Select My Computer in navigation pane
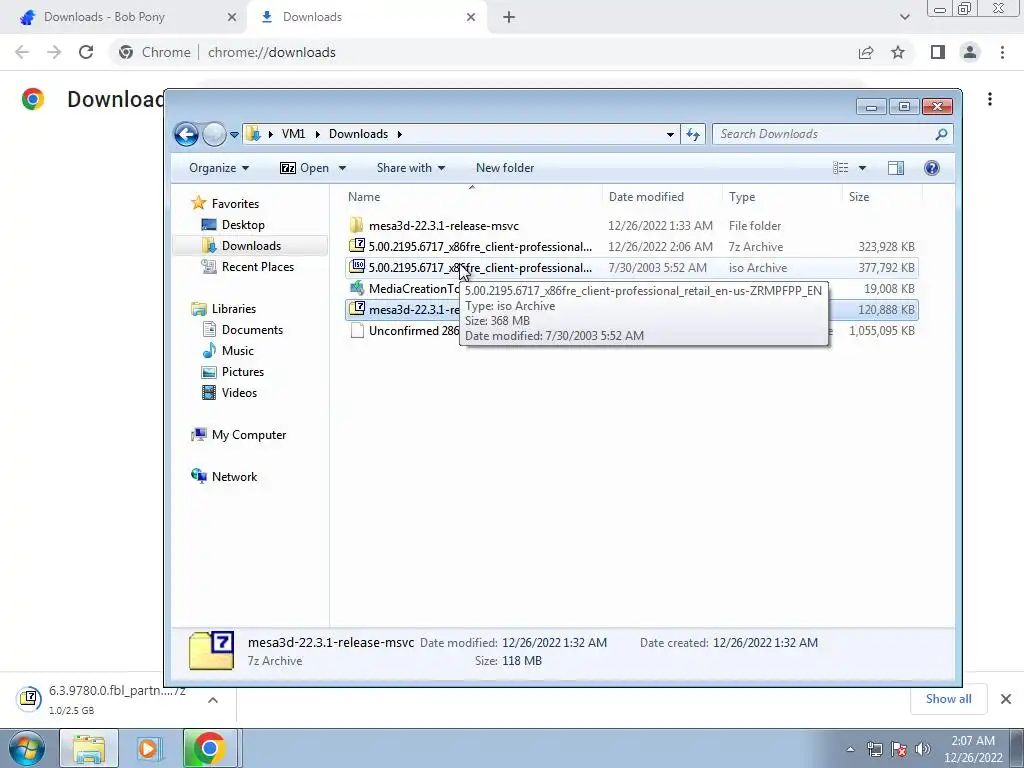Screen dimensions: 1024x768 tap(238, 435)
